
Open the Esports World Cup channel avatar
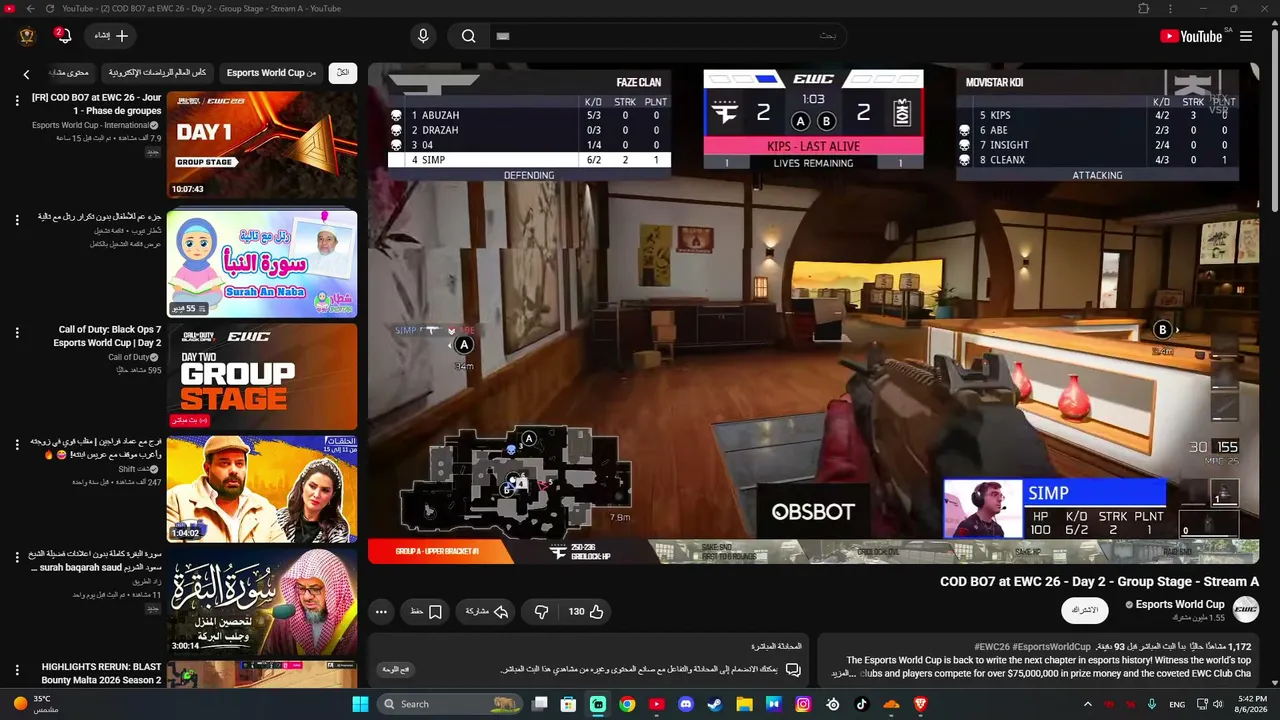point(1246,609)
